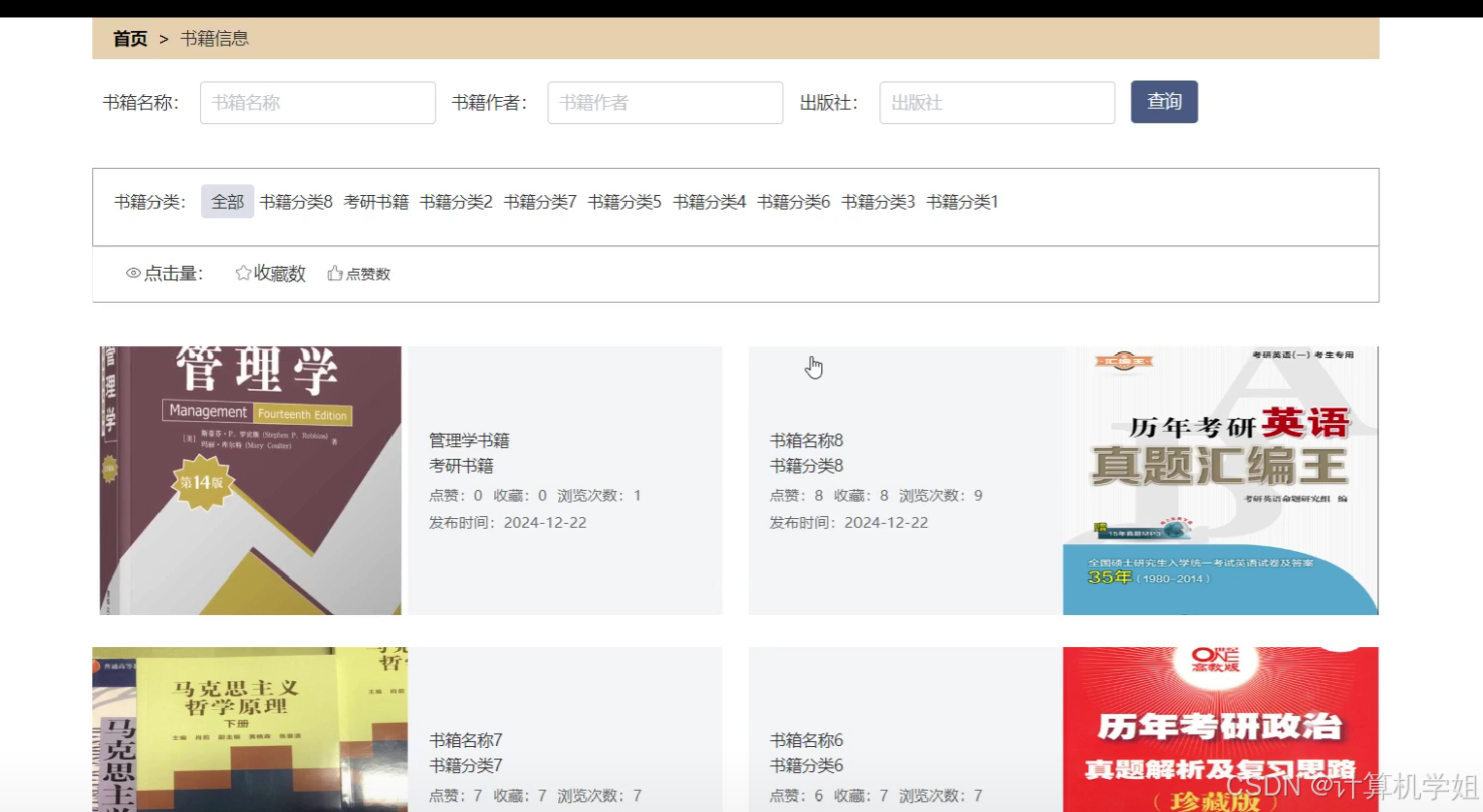Viewport: 1483px width, 812px height.
Task: Filter by 考研书籍 in category bar
Action: click(x=376, y=202)
